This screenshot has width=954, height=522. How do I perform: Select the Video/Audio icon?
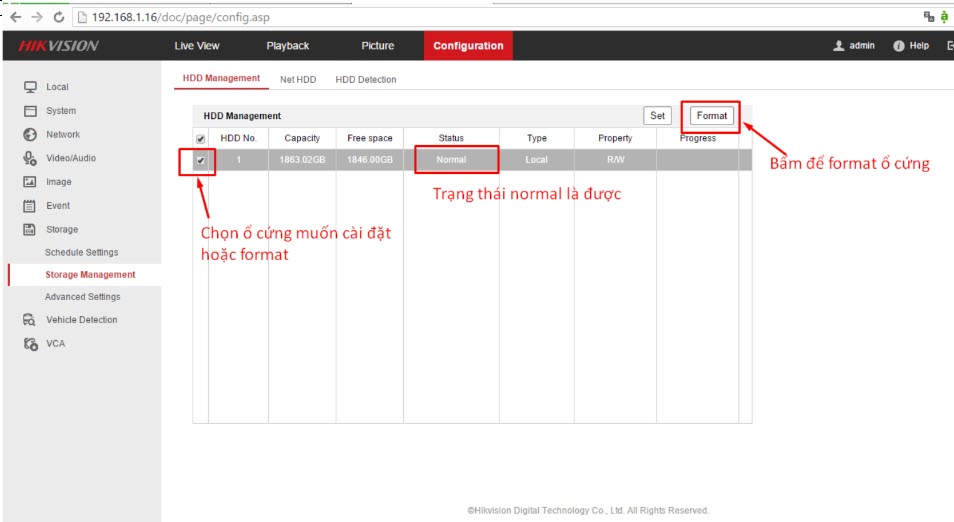[x=30, y=158]
